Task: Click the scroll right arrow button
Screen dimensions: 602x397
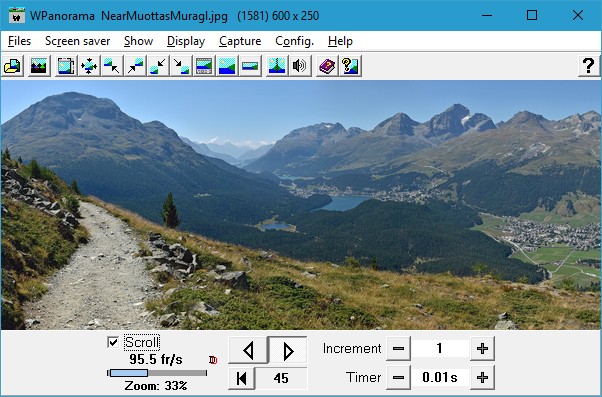Action: click(288, 350)
